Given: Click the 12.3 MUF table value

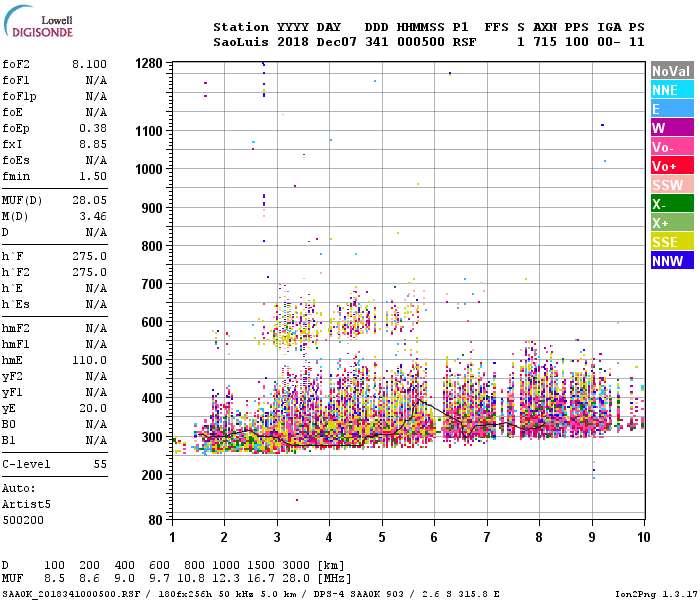Looking at the screenshot, I should pyautogui.click(x=226, y=578).
